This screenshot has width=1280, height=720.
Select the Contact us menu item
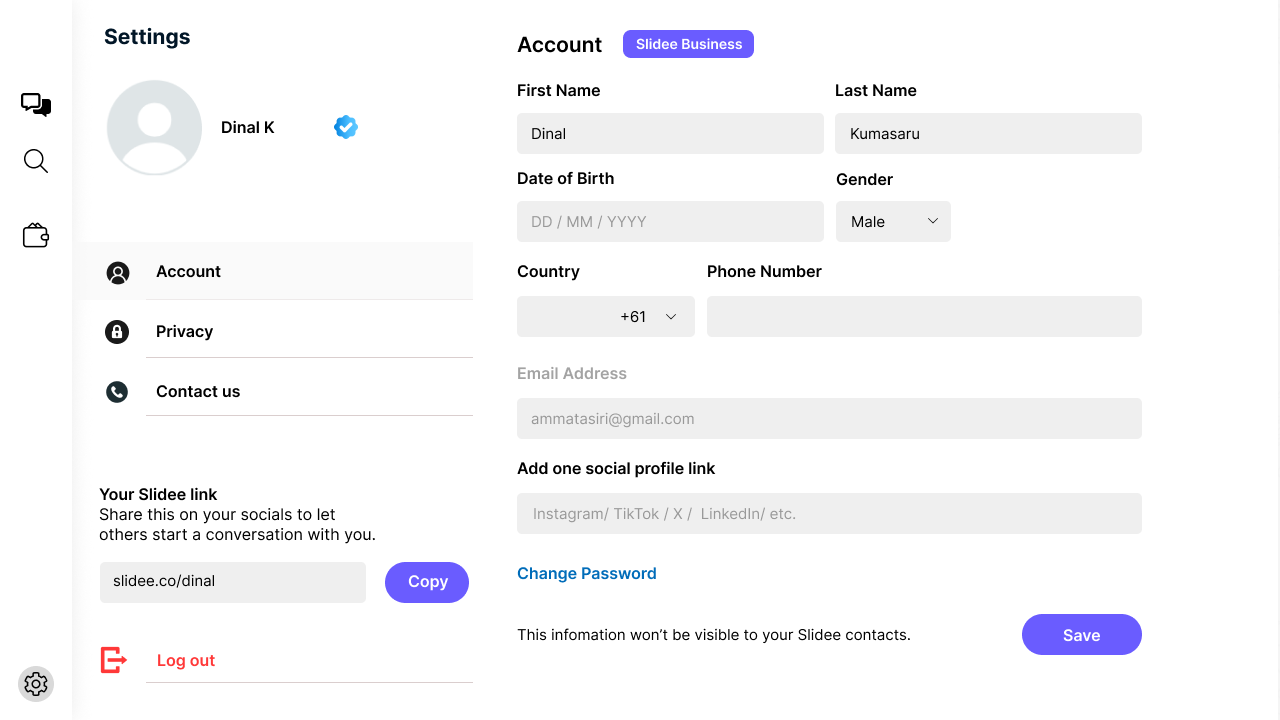pyautogui.click(x=197, y=391)
